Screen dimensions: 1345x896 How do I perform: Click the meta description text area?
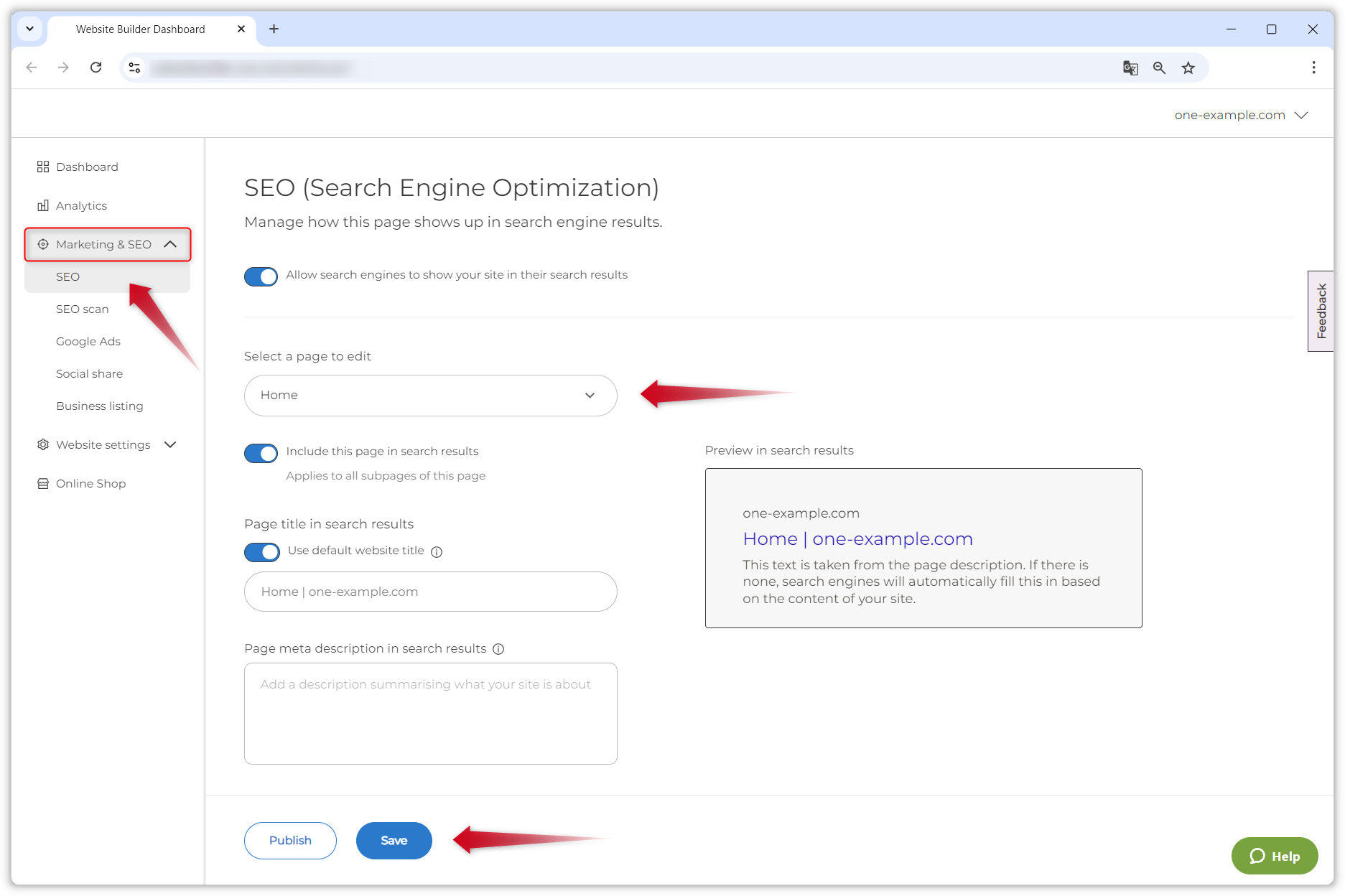coord(430,714)
